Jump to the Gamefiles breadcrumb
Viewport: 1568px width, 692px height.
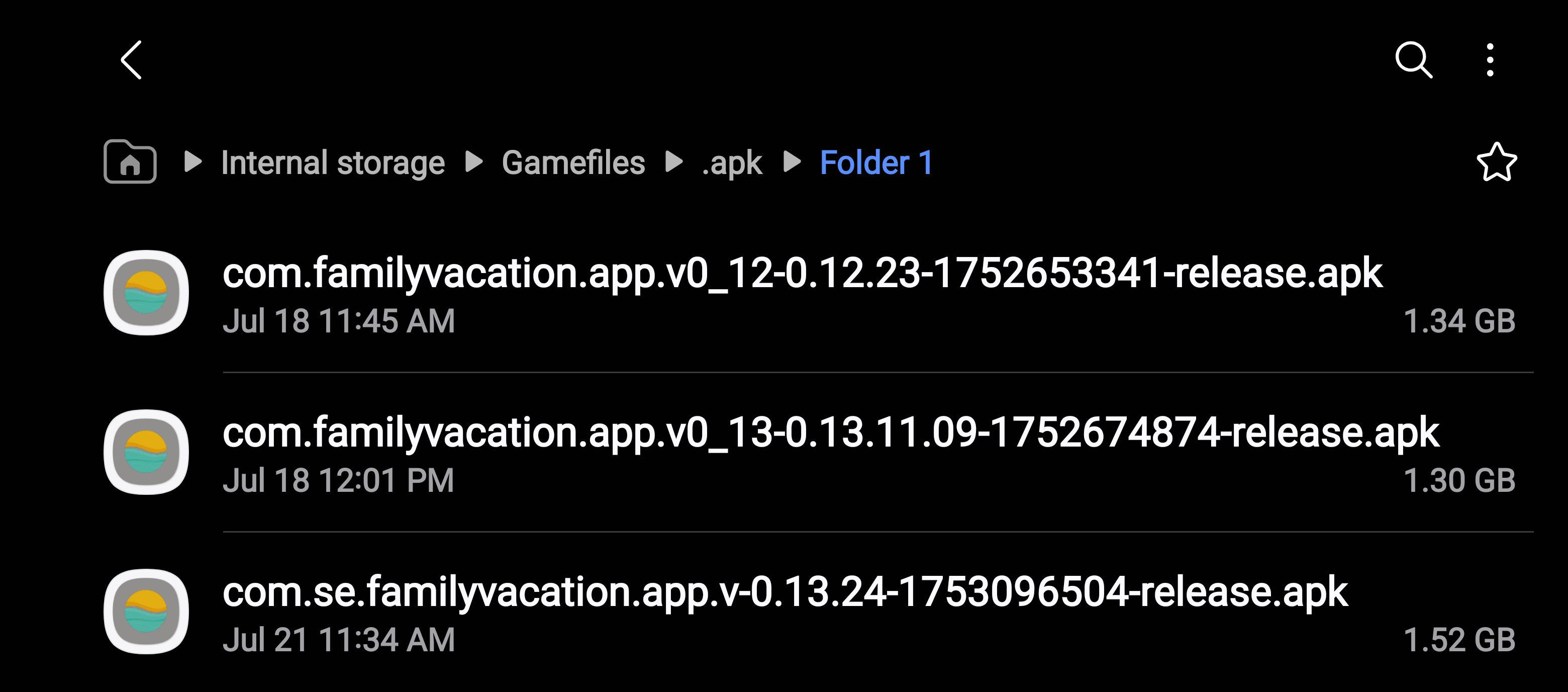click(x=573, y=162)
